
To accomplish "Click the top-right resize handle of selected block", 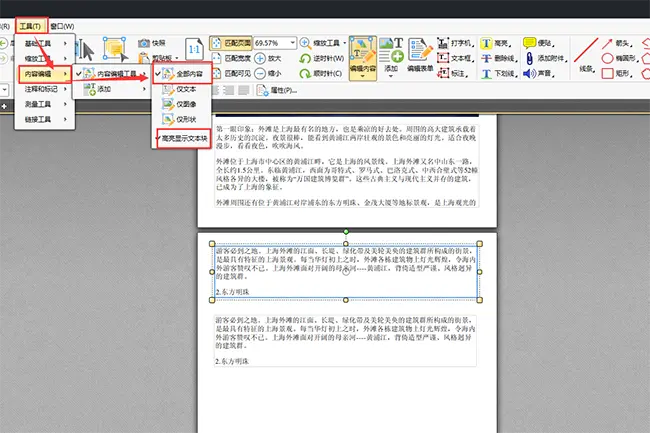I will 480,244.
